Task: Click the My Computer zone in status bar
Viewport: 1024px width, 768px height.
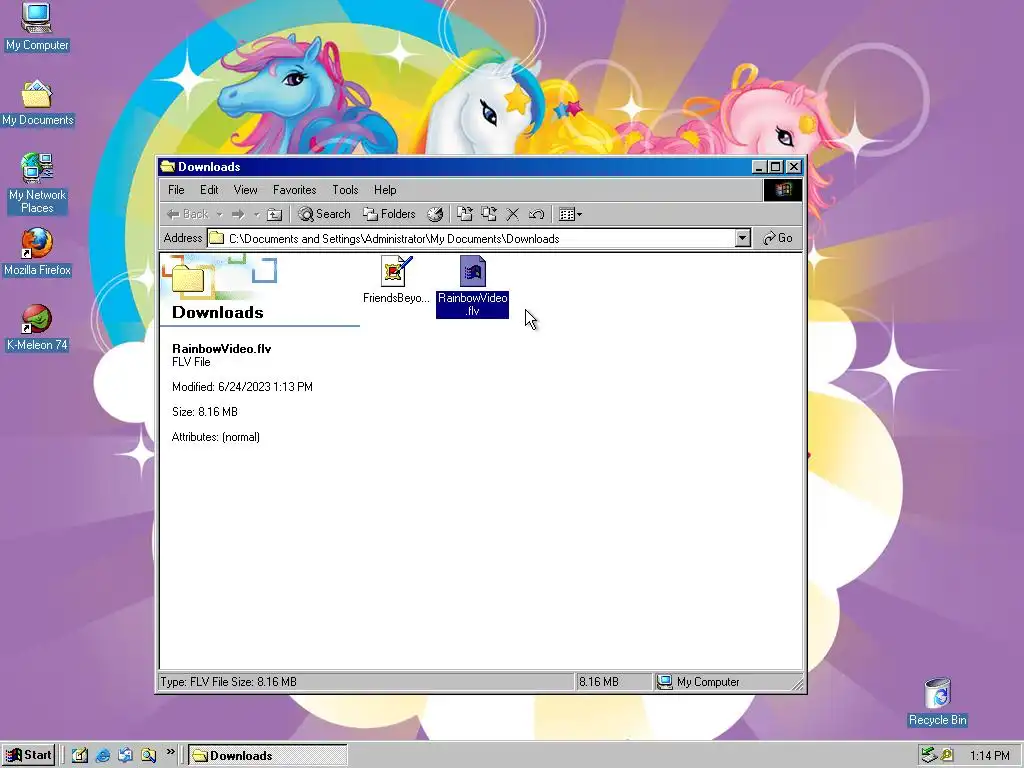Action: (x=722, y=682)
